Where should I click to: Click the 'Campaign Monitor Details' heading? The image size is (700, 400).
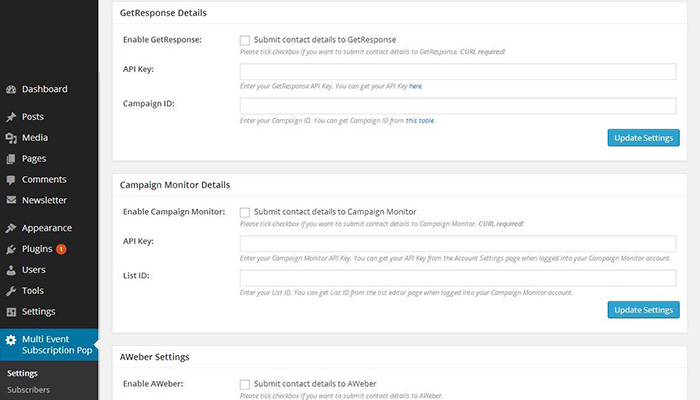pyautogui.click(x=175, y=185)
